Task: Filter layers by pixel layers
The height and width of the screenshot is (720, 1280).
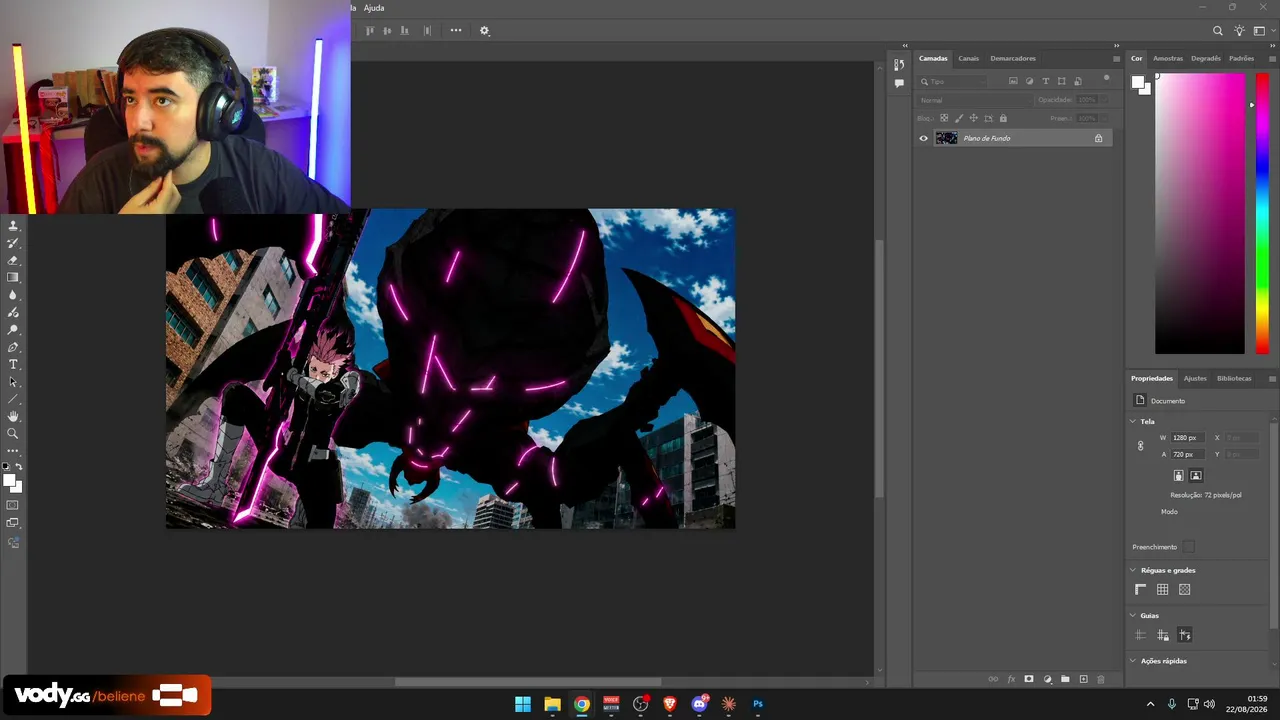Action: pyautogui.click(x=1013, y=81)
